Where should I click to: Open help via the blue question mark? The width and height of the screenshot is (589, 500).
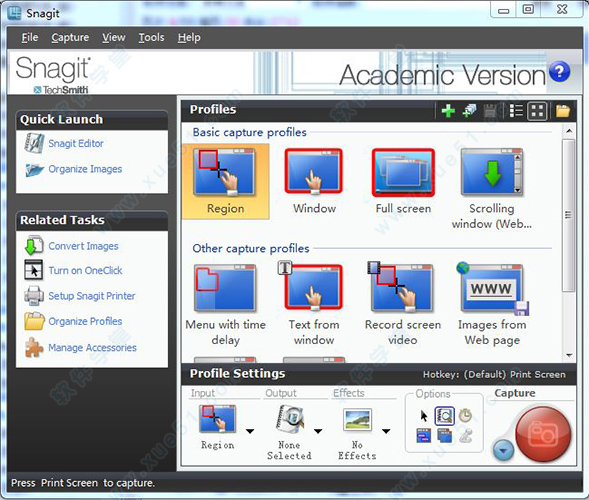(x=559, y=71)
